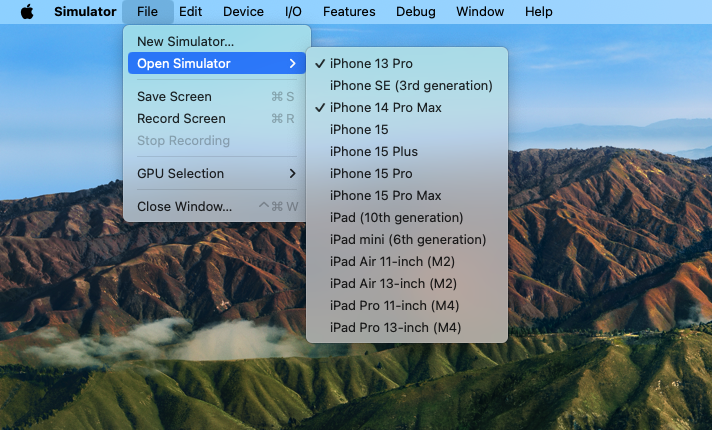Select Save Screen menu item
The width and height of the screenshot is (712, 430).
coord(217,96)
